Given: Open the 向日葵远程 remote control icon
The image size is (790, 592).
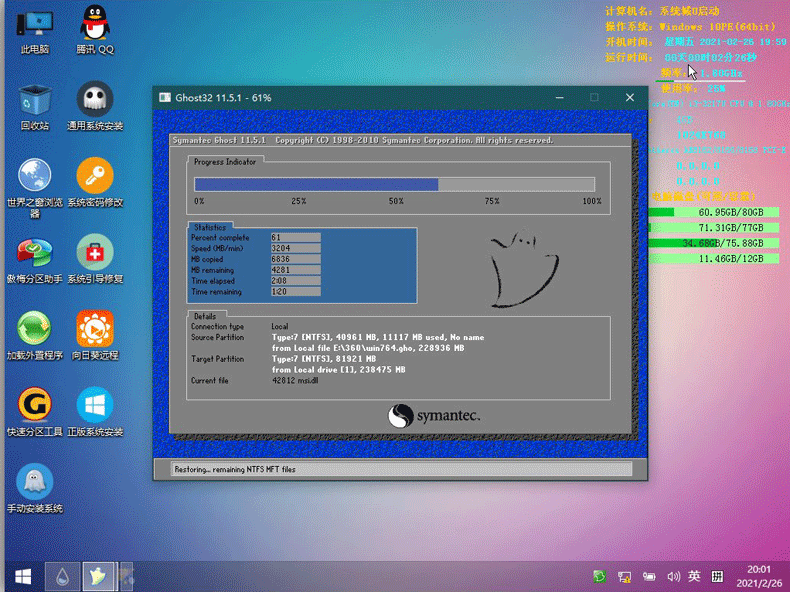Looking at the screenshot, I should (x=95, y=328).
